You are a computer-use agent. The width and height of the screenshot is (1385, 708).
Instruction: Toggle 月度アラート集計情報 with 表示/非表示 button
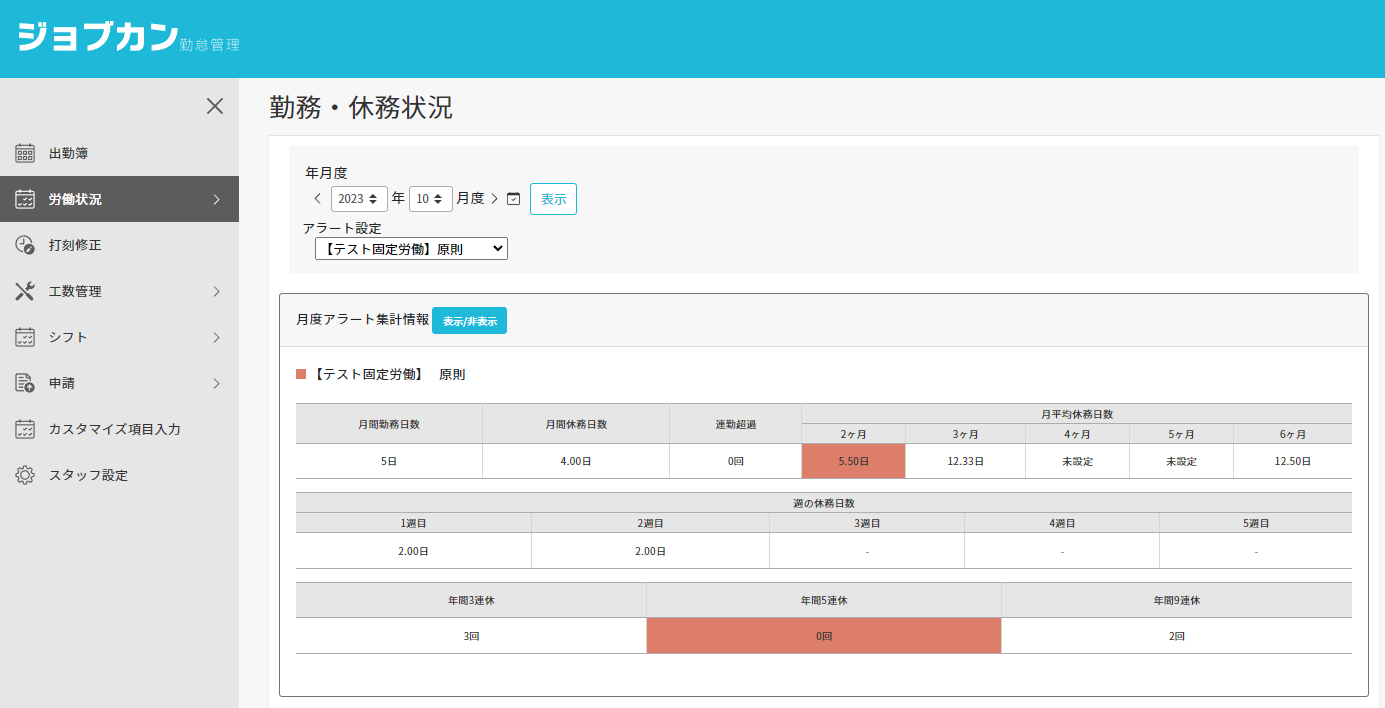pos(469,321)
